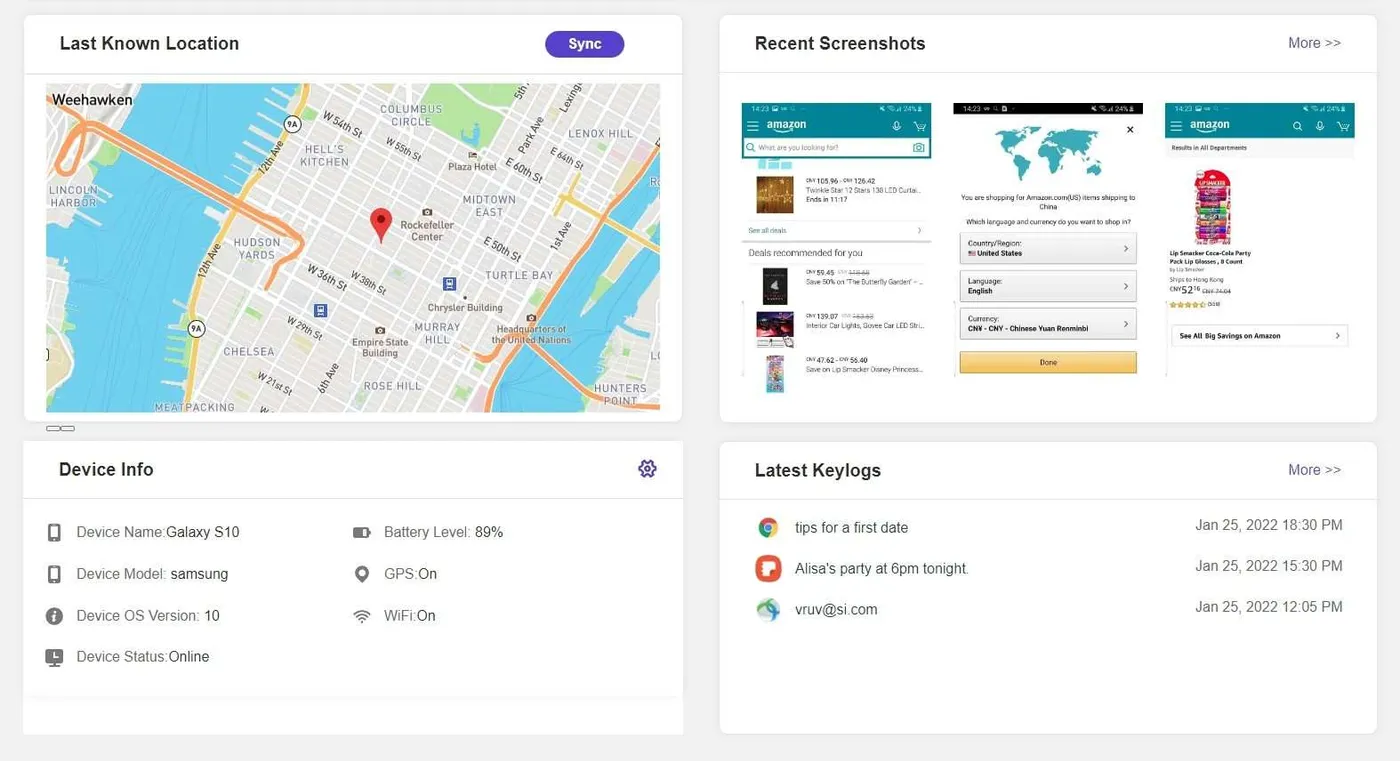Screen dimensions: 1400x761
Task: Click the Device Name phone icon
Action: (54, 533)
